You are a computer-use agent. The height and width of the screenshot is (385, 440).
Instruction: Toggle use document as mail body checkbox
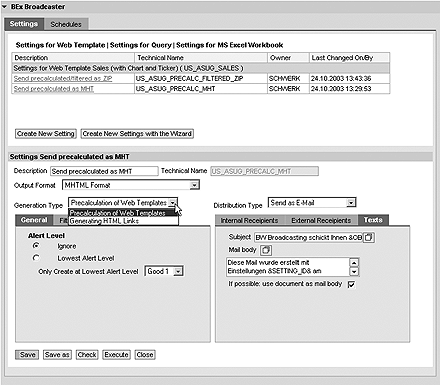pyautogui.click(x=351, y=284)
